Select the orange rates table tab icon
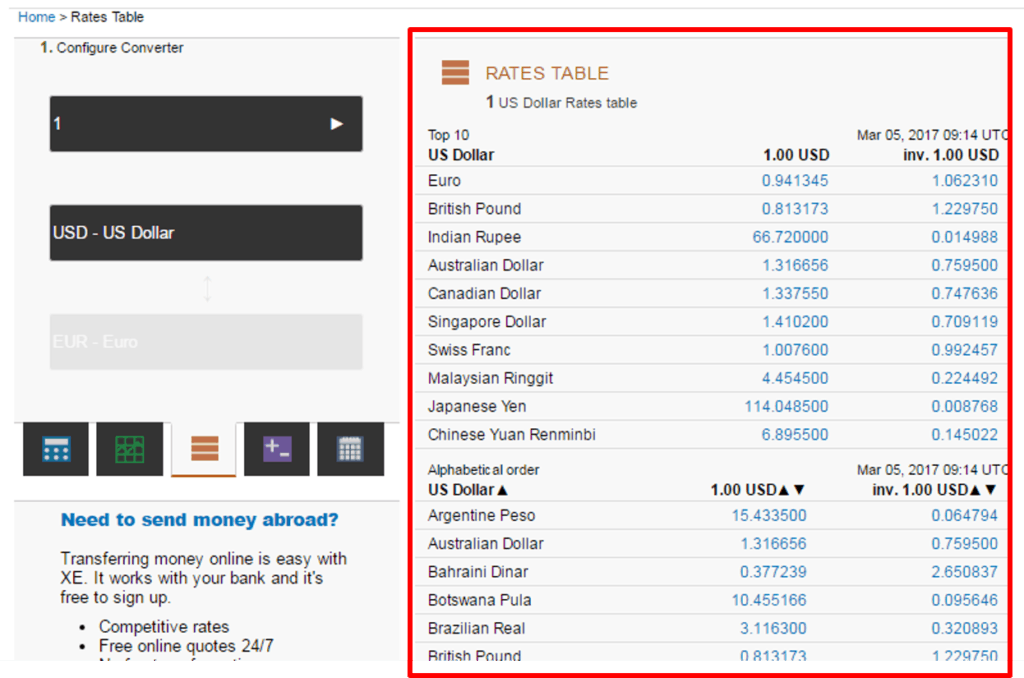The image size is (1024, 678). click(204, 449)
